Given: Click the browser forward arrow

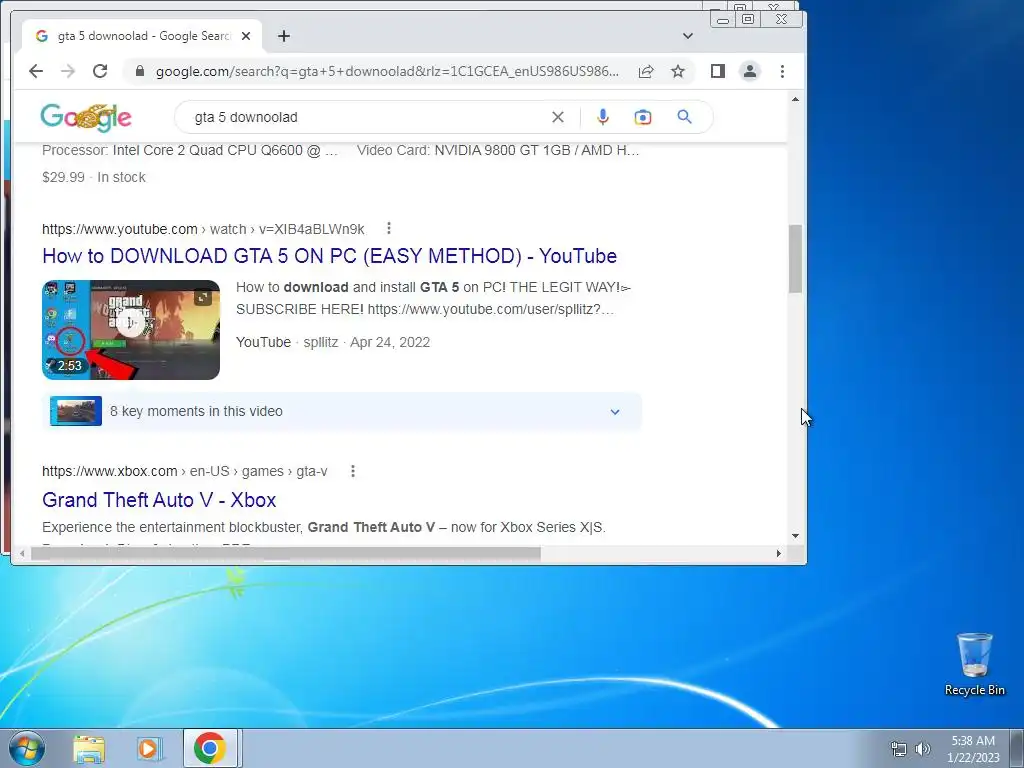Looking at the screenshot, I should coord(68,71).
